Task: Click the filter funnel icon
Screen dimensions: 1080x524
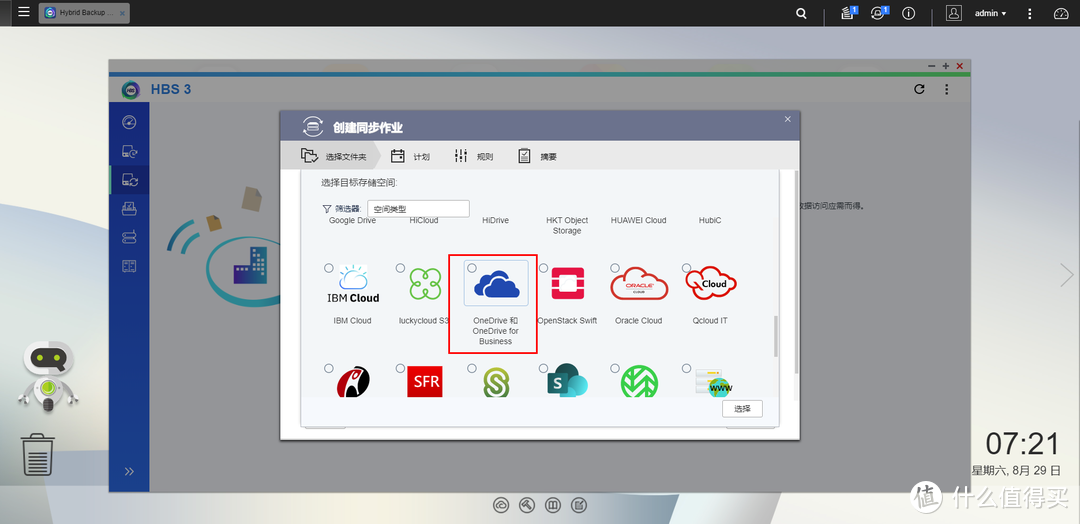Action: [326, 209]
